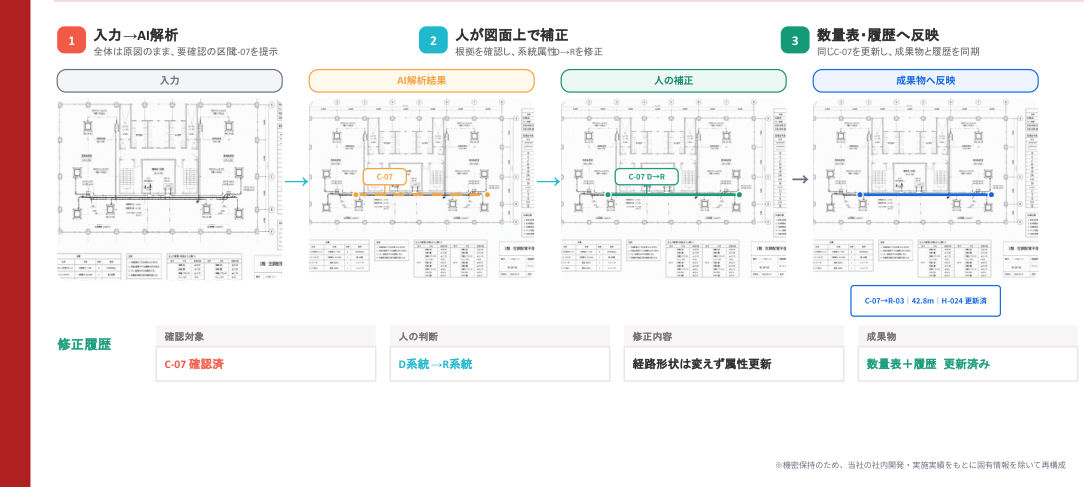Click the red step 1 badge
The width and height of the screenshot is (1084, 487).
pyautogui.click(x=71, y=40)
